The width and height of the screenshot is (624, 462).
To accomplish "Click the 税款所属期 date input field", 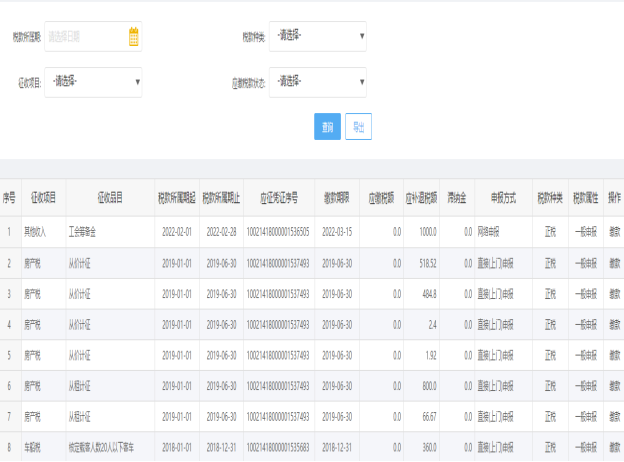I will [x=93, y=37].
